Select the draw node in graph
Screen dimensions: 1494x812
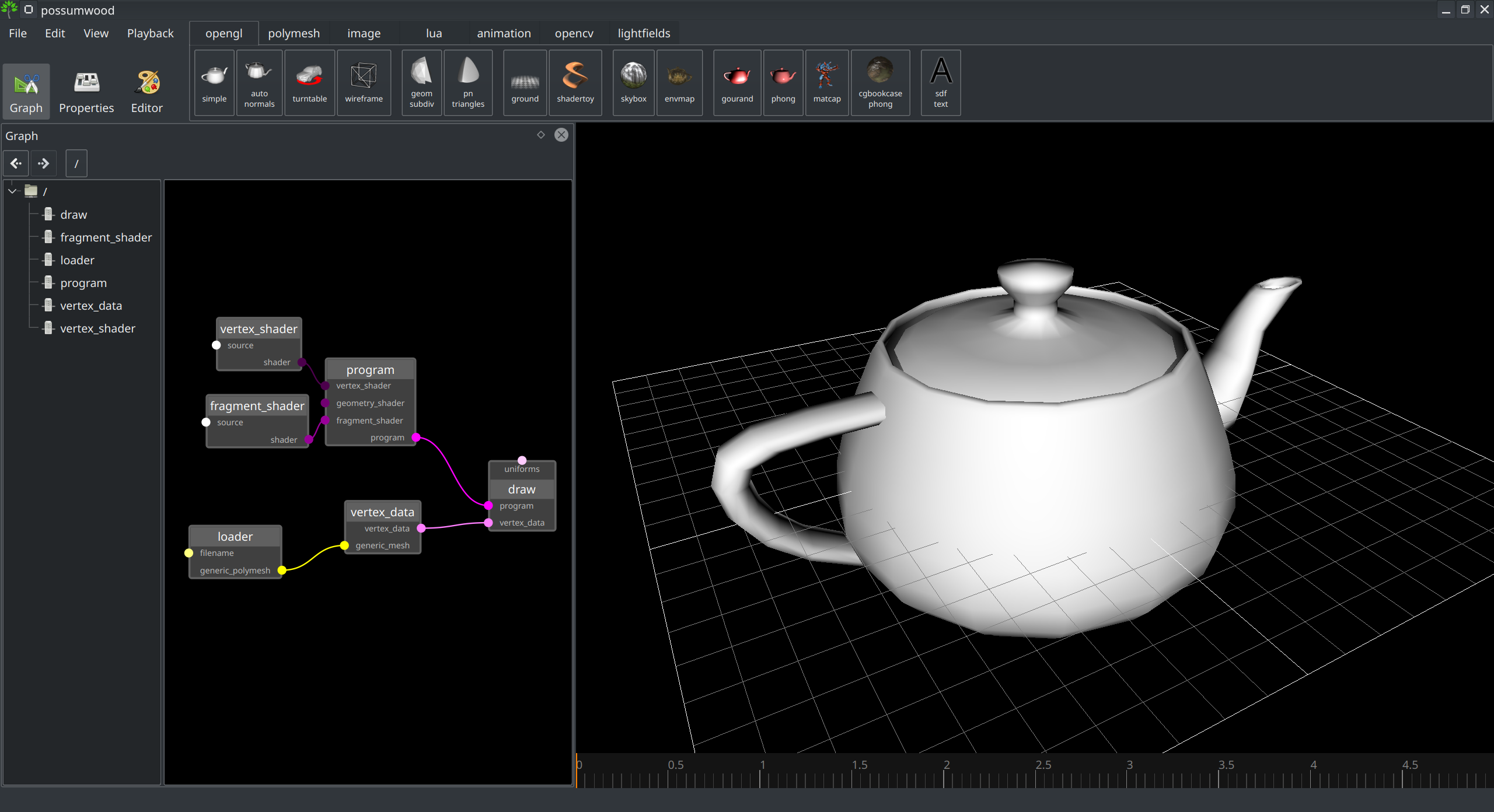[x=521, y=489]
